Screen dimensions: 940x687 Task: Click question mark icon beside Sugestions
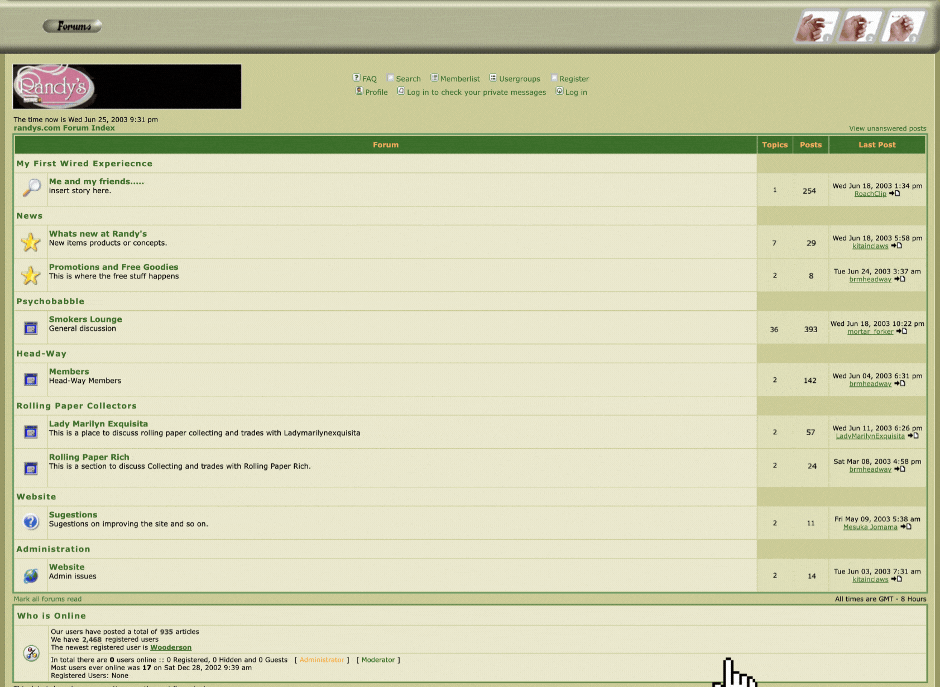(31, 522)
